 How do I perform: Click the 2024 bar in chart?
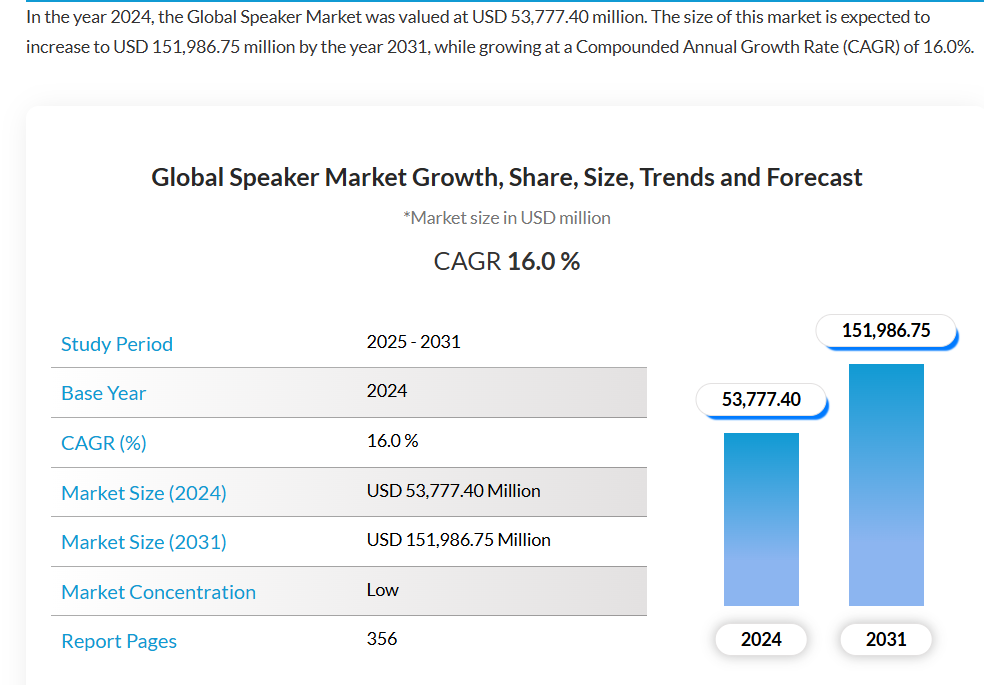pos(761,519)
